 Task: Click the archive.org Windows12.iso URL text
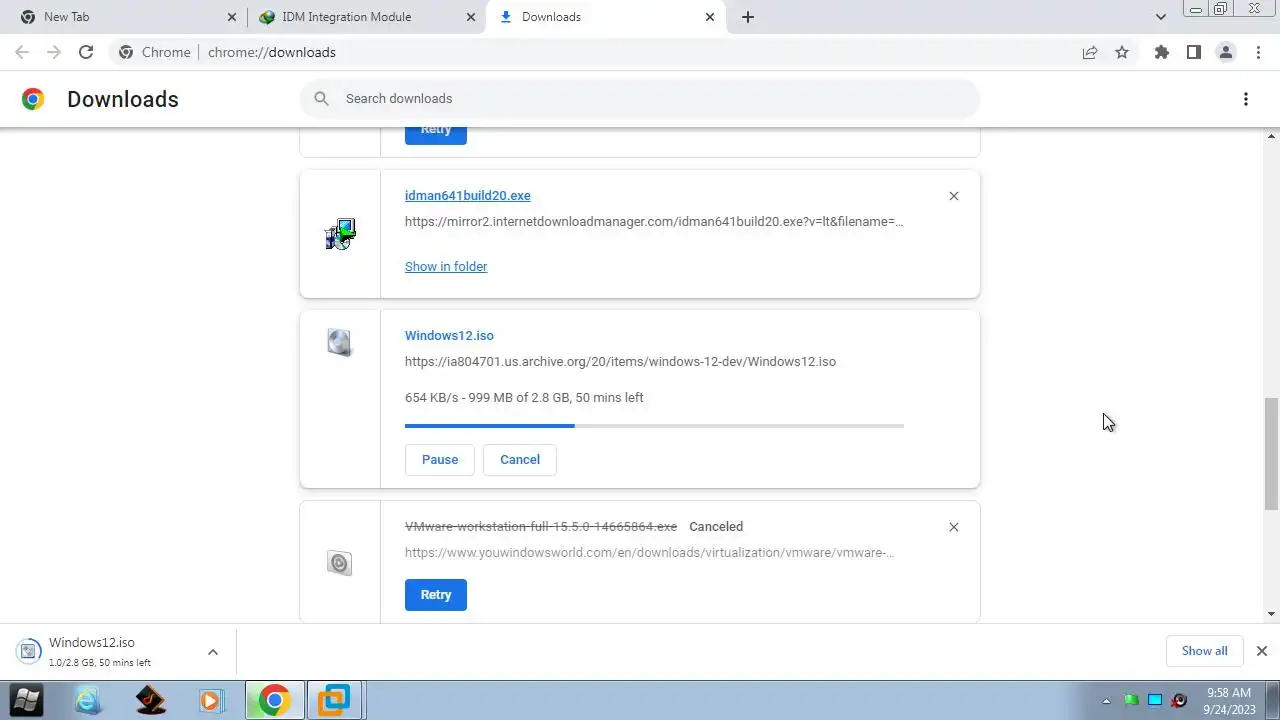pos(620,362)
